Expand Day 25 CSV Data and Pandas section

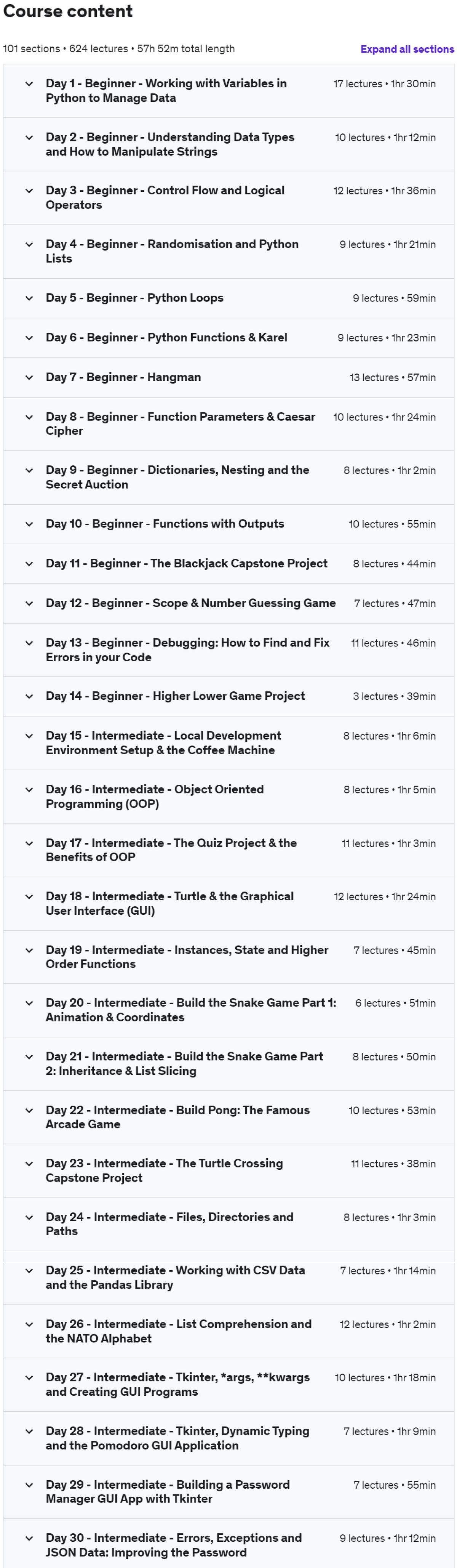coord(175,1278)
